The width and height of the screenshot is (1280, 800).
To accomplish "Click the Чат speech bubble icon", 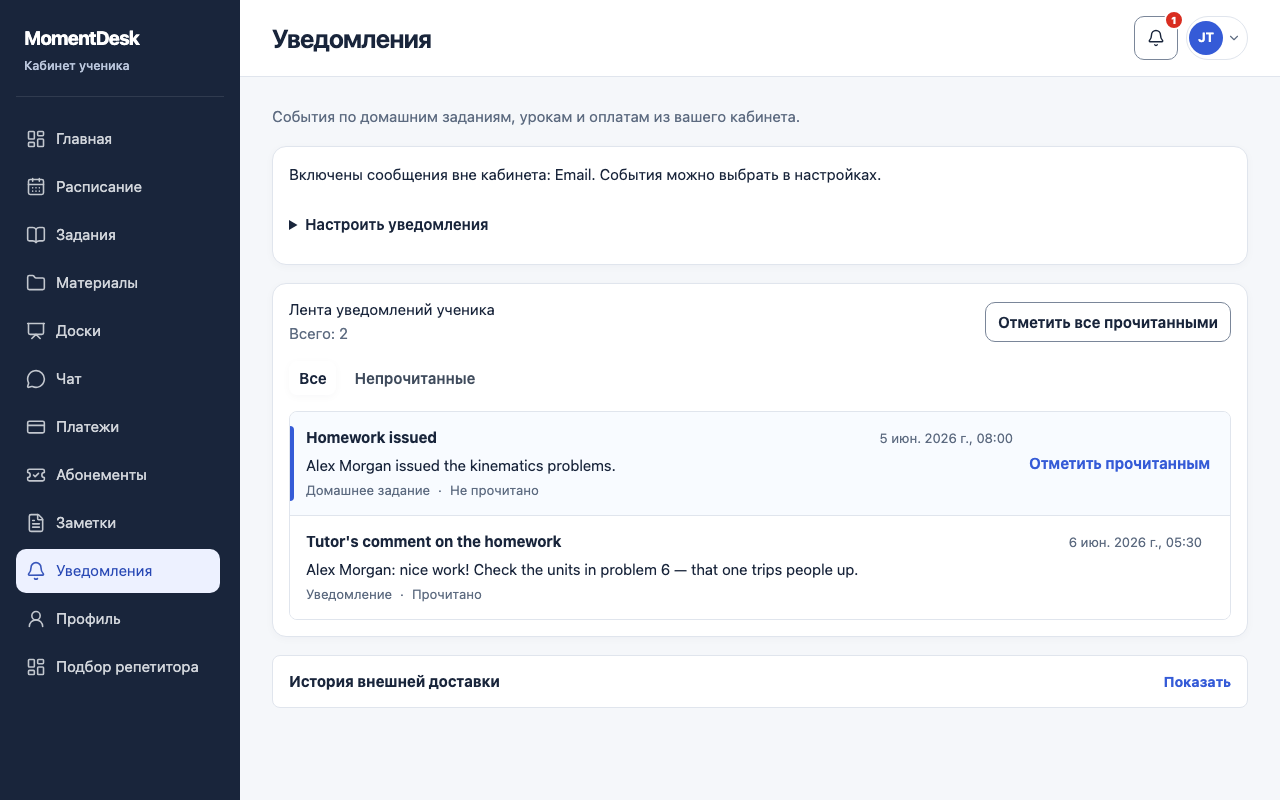I will coord(36,379).
